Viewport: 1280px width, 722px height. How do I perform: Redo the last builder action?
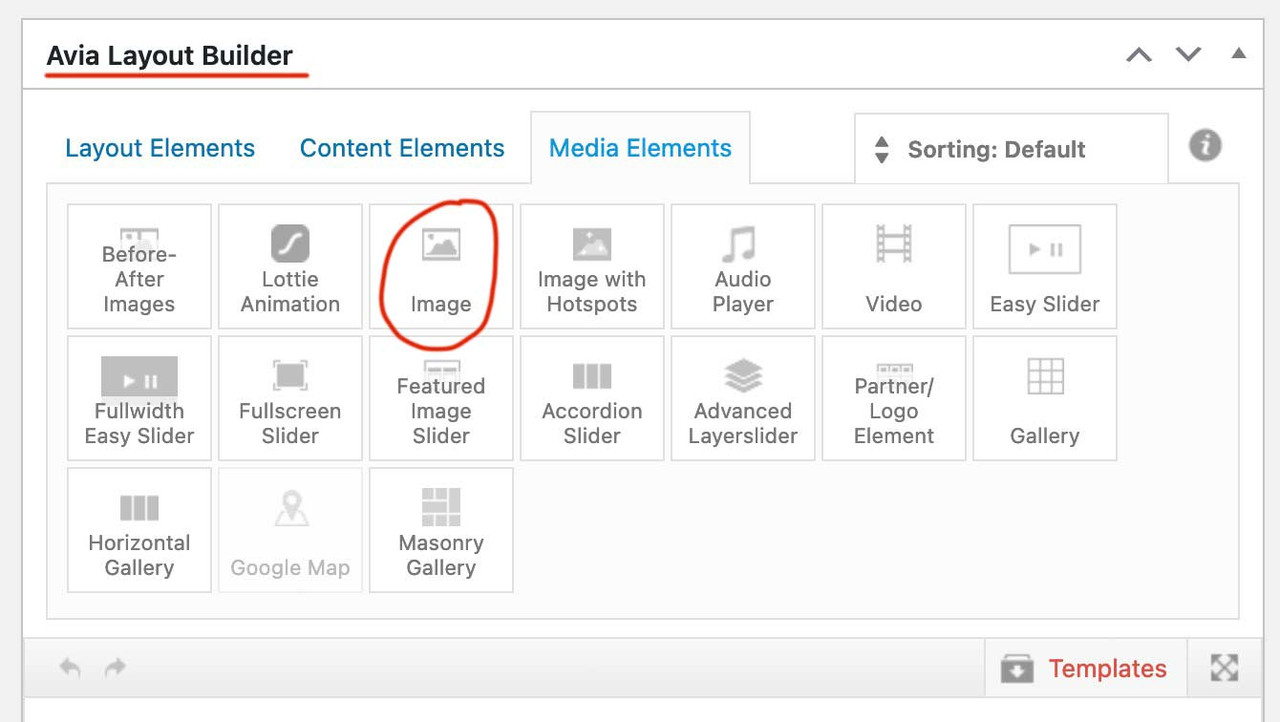click(116, 668)
